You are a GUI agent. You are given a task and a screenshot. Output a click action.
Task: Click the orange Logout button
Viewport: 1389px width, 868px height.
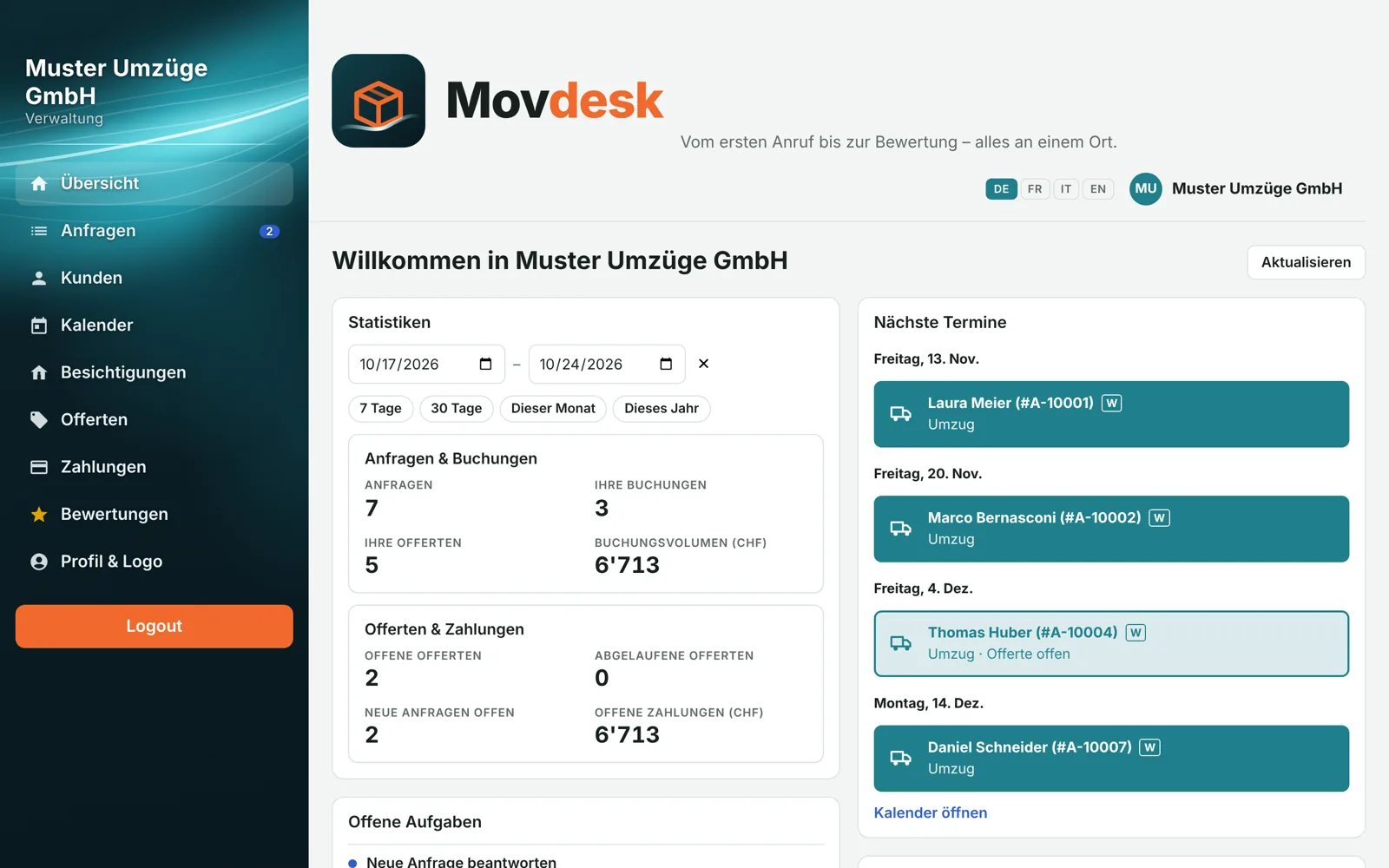tap(155, 627)
